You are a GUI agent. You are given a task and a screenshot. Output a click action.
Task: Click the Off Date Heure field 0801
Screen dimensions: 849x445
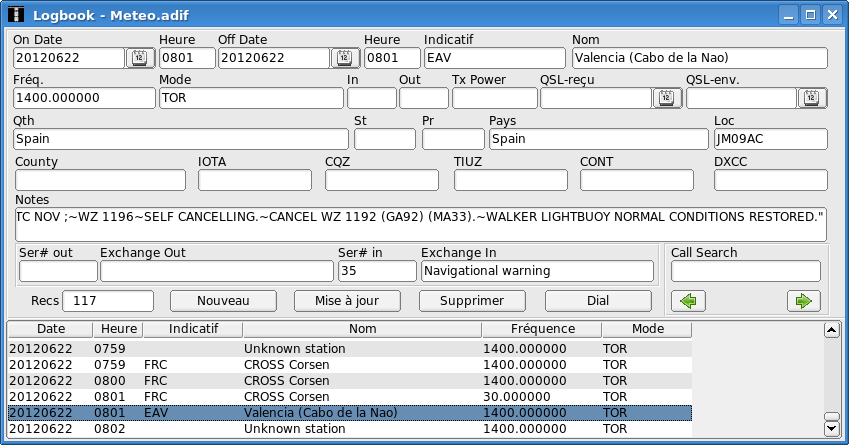pyautogui.click(x=392, y=58)
